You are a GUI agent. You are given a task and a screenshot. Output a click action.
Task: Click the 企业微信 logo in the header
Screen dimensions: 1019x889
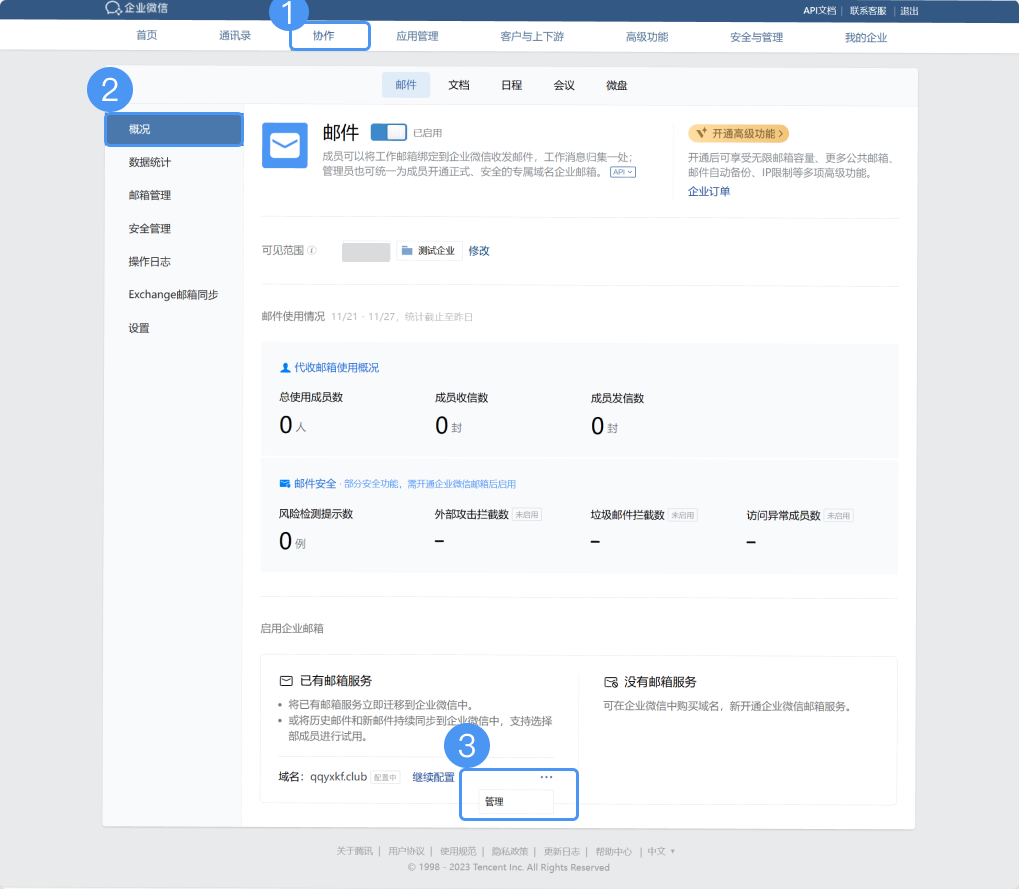pyautogui.click(x=136, y=9)
